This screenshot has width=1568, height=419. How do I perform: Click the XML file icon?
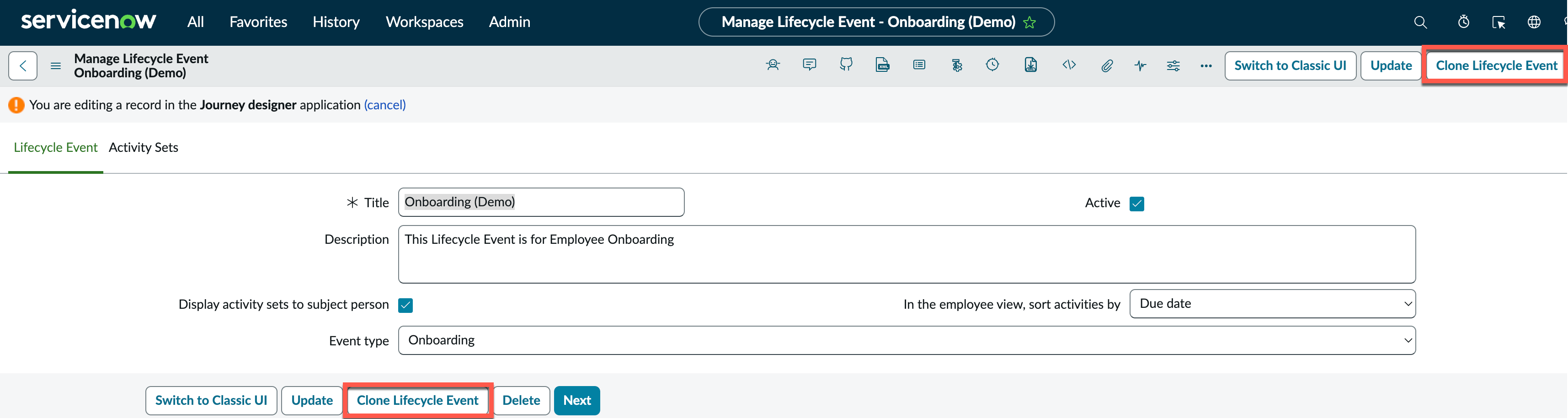click(883, 65)
